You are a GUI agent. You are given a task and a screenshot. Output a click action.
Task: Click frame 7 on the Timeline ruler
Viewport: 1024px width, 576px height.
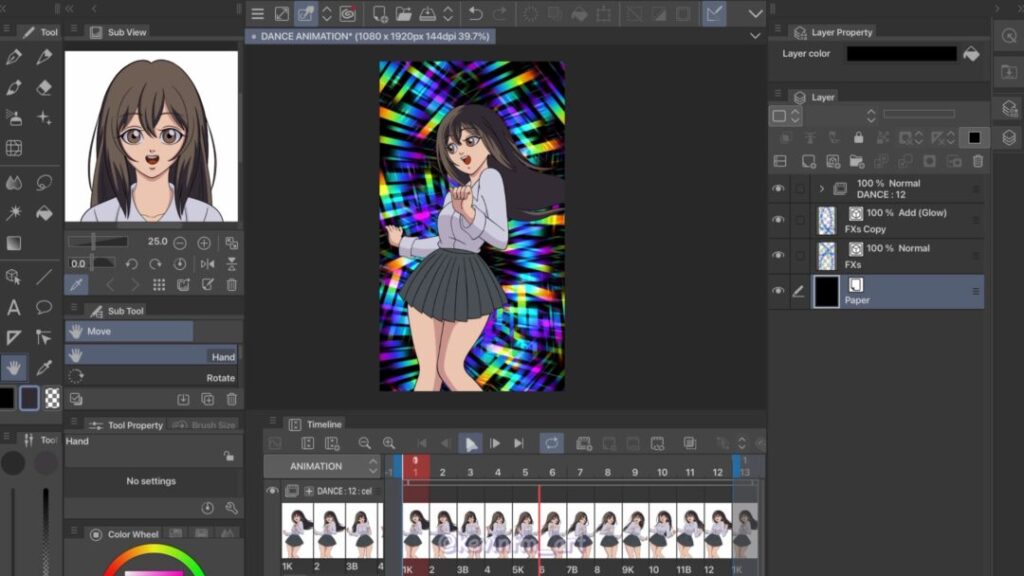click(580, 472)
